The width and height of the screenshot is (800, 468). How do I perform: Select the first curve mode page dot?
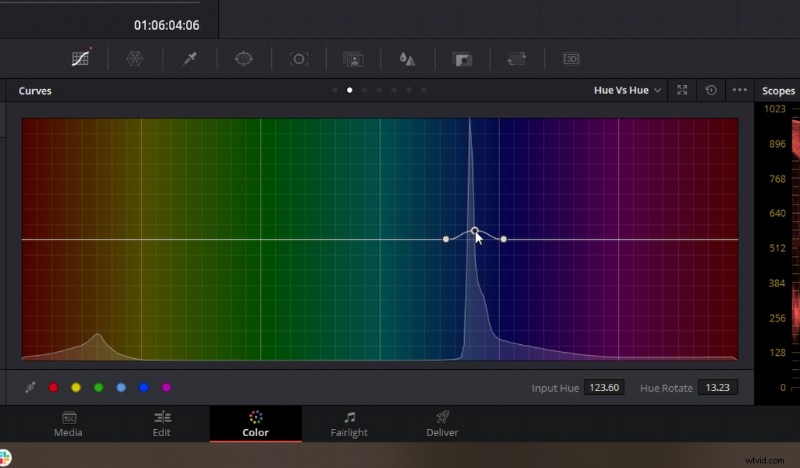[335, 90]
